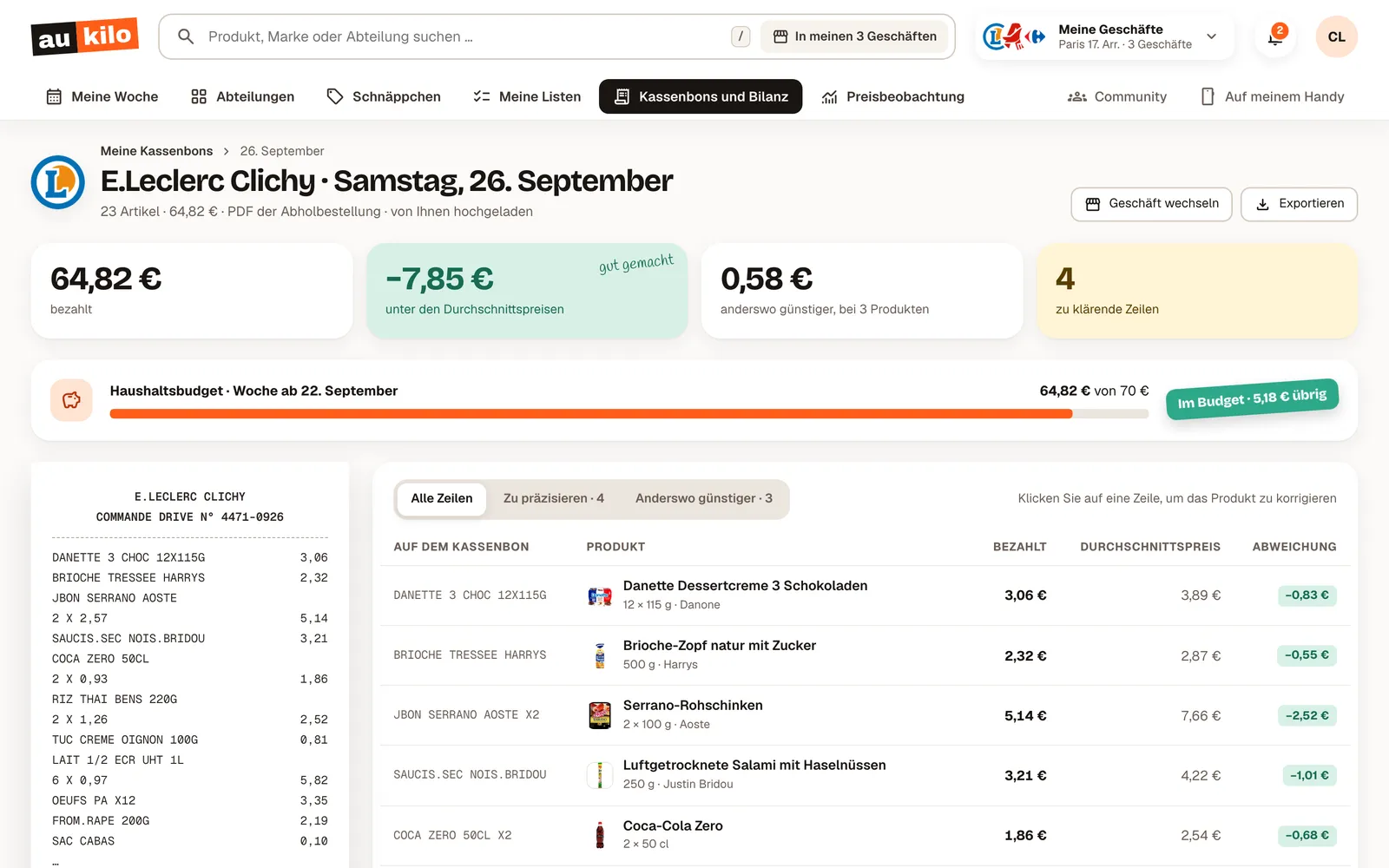Click the Brioche-Zopf product image
The height and width of the screenshot is (868, 1389).
coord(600,655)
